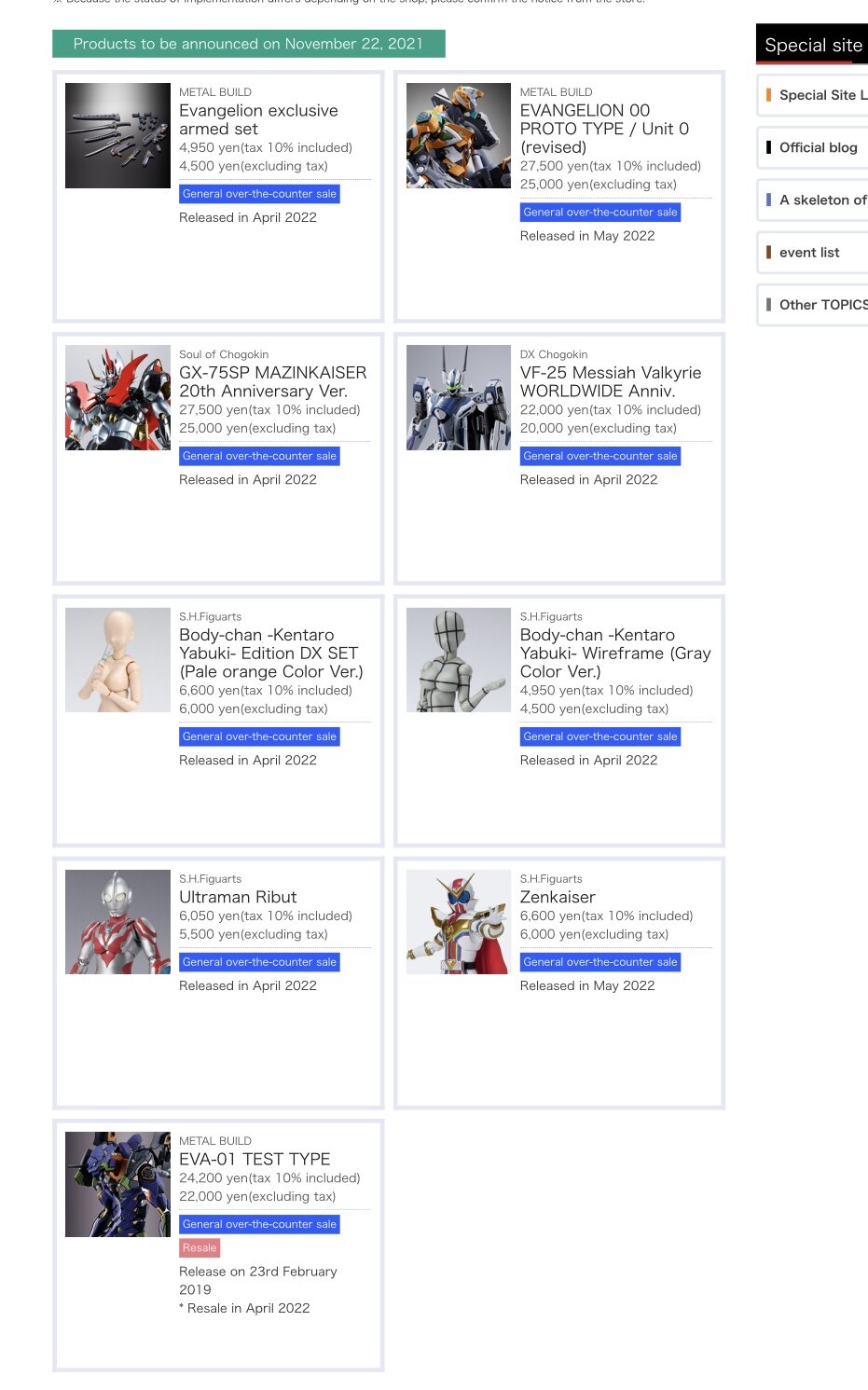Image resolution: width=868 pixels, height=1390 pixels.
Task: Open the A skeleton of sidebar link
Action: pos(813,200)
